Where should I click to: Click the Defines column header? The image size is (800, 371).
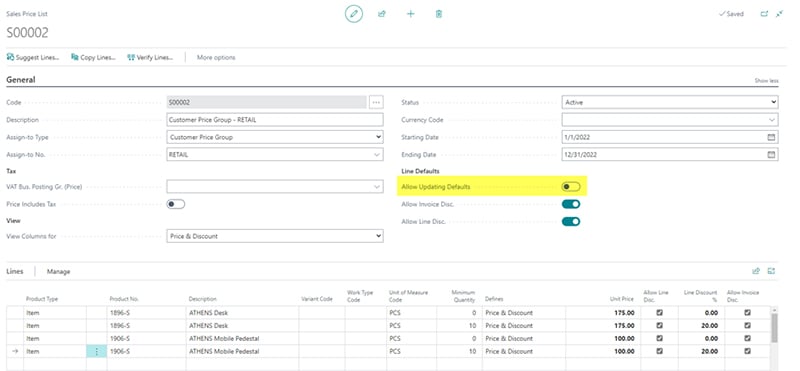click(494, 299)
